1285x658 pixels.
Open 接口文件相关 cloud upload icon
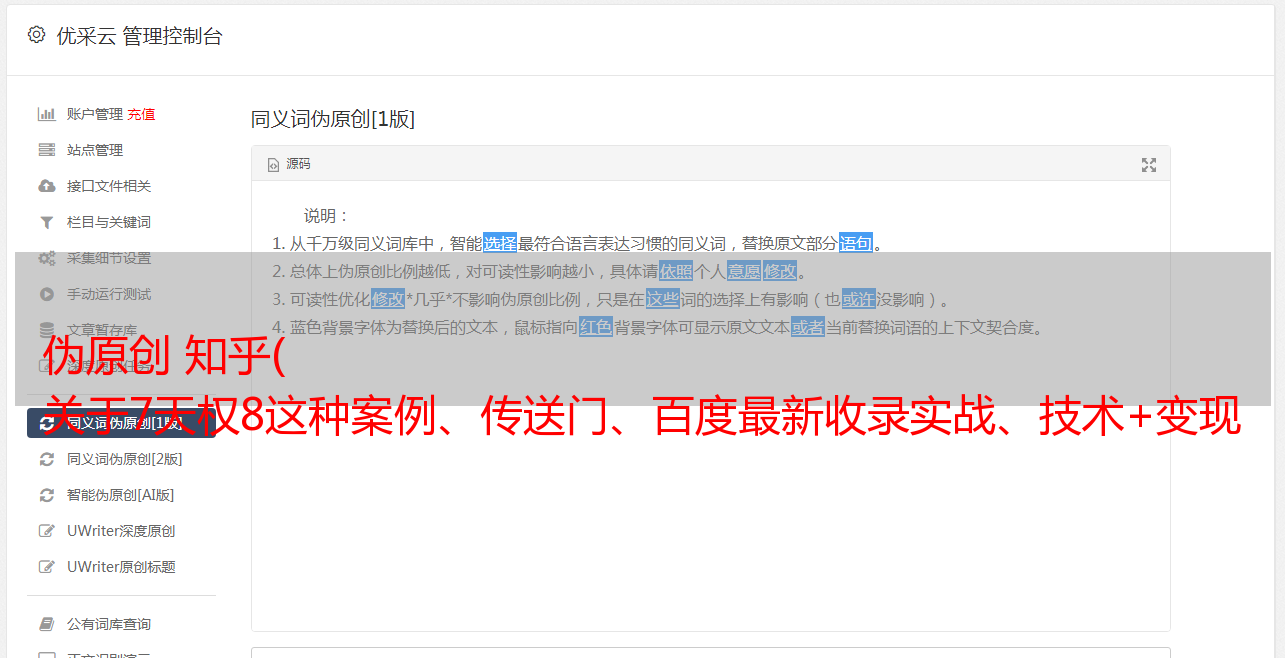[46, 186]
